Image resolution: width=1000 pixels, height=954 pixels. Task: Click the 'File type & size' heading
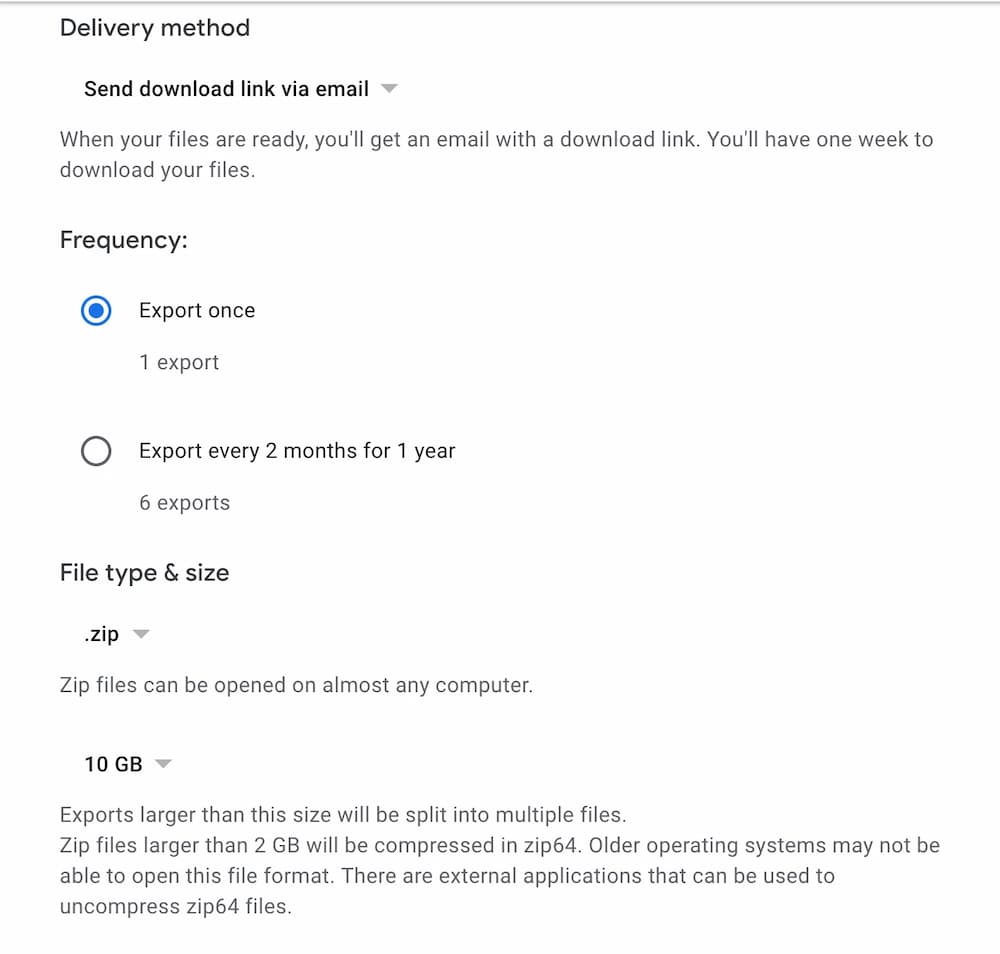144,572
